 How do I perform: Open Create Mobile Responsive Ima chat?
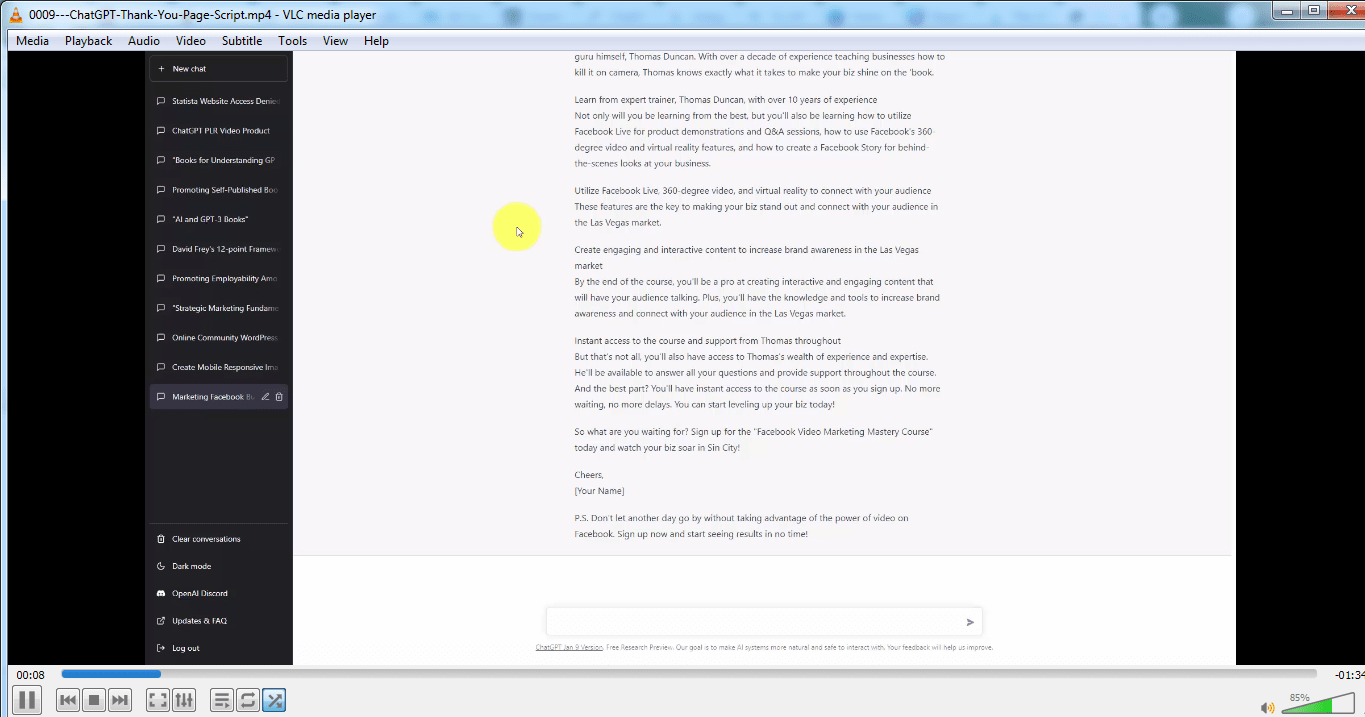pos(218,367)
